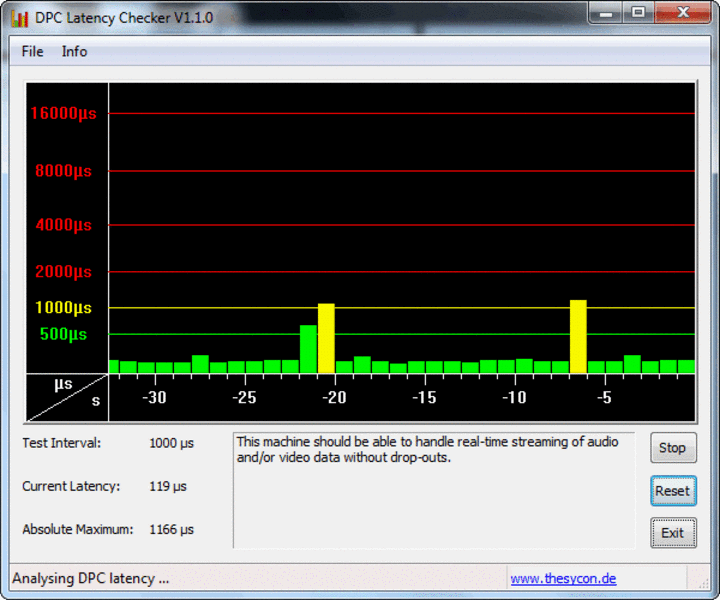
Task: Minimize the DPC Latency Checker window
Action: tap(606, 13)
